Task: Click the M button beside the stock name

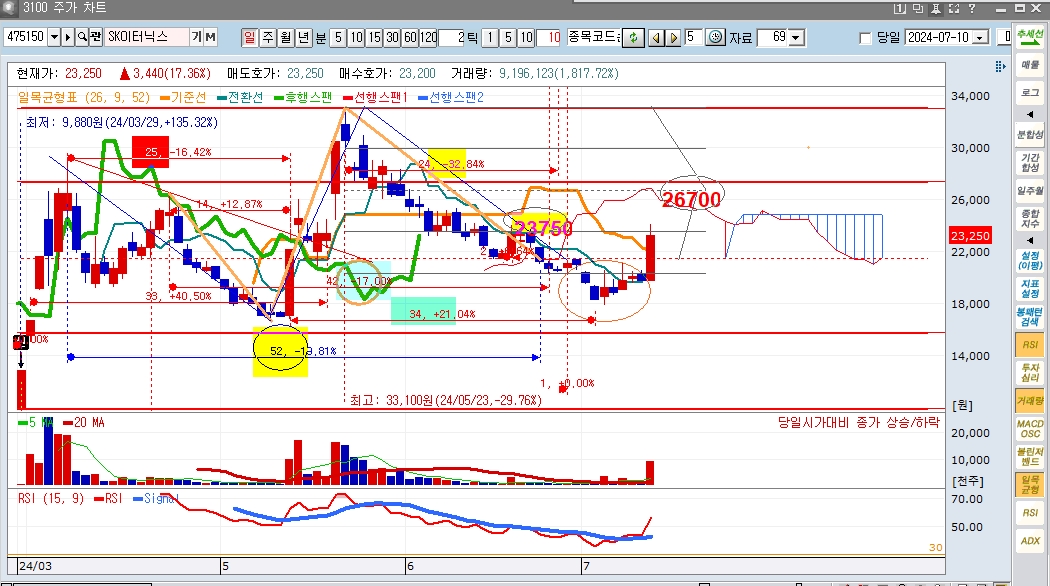Action: pyautogui.click(x=210, y=37)
